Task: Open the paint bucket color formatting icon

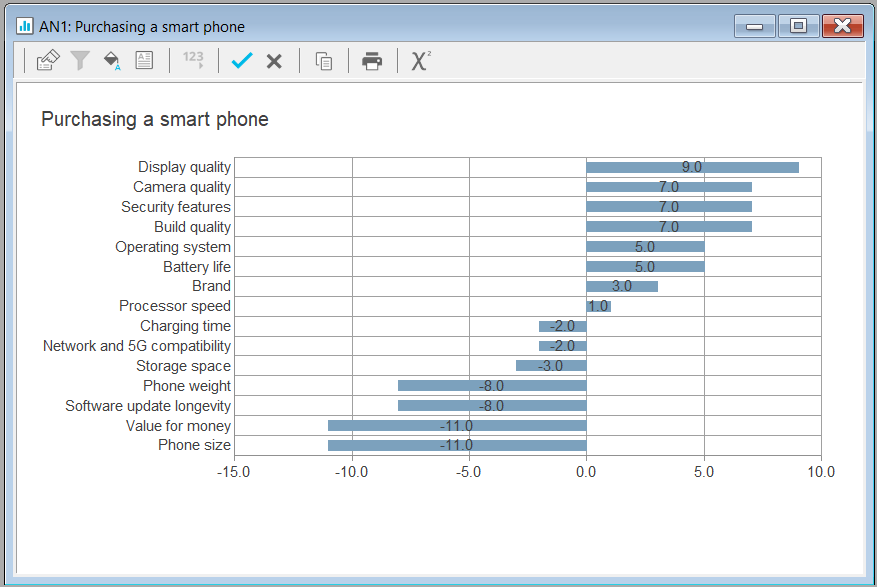Action: [112, 60]
